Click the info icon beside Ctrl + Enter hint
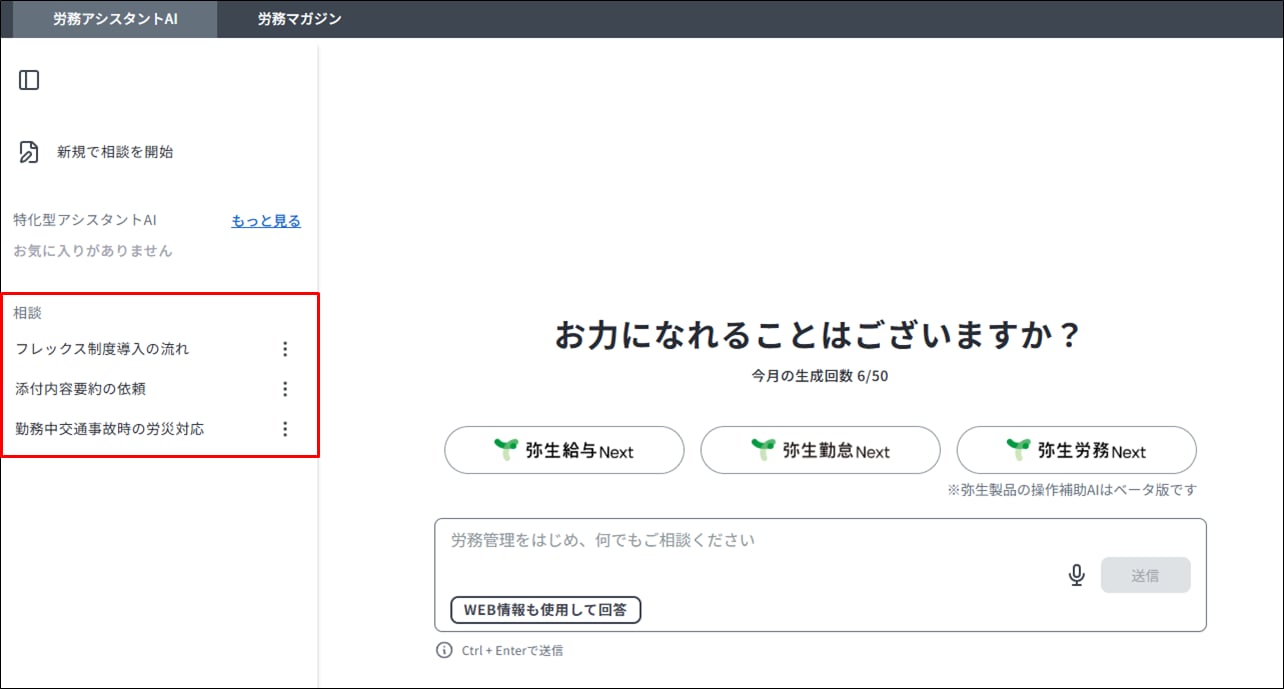Screen dimensions: 1284x689 444,650
